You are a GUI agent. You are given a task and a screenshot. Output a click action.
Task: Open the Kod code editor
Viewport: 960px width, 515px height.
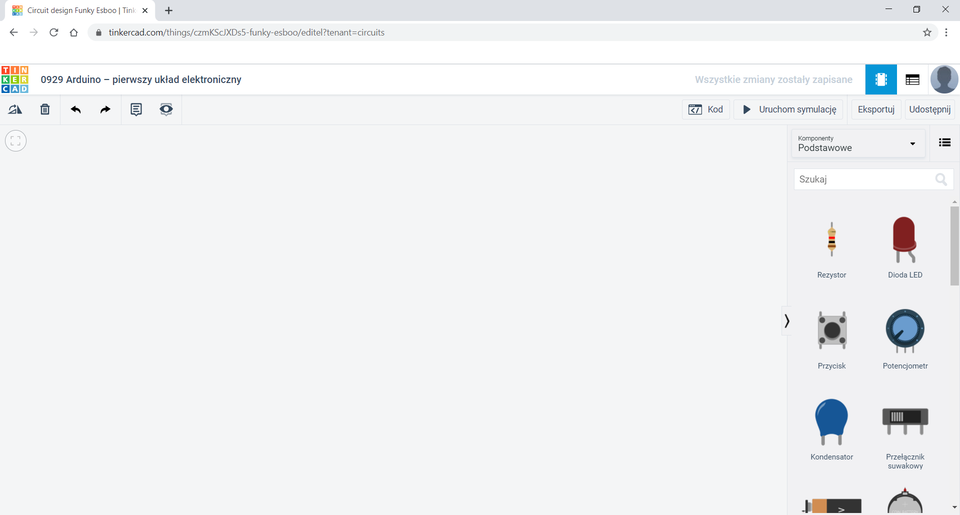click(706, 109)
